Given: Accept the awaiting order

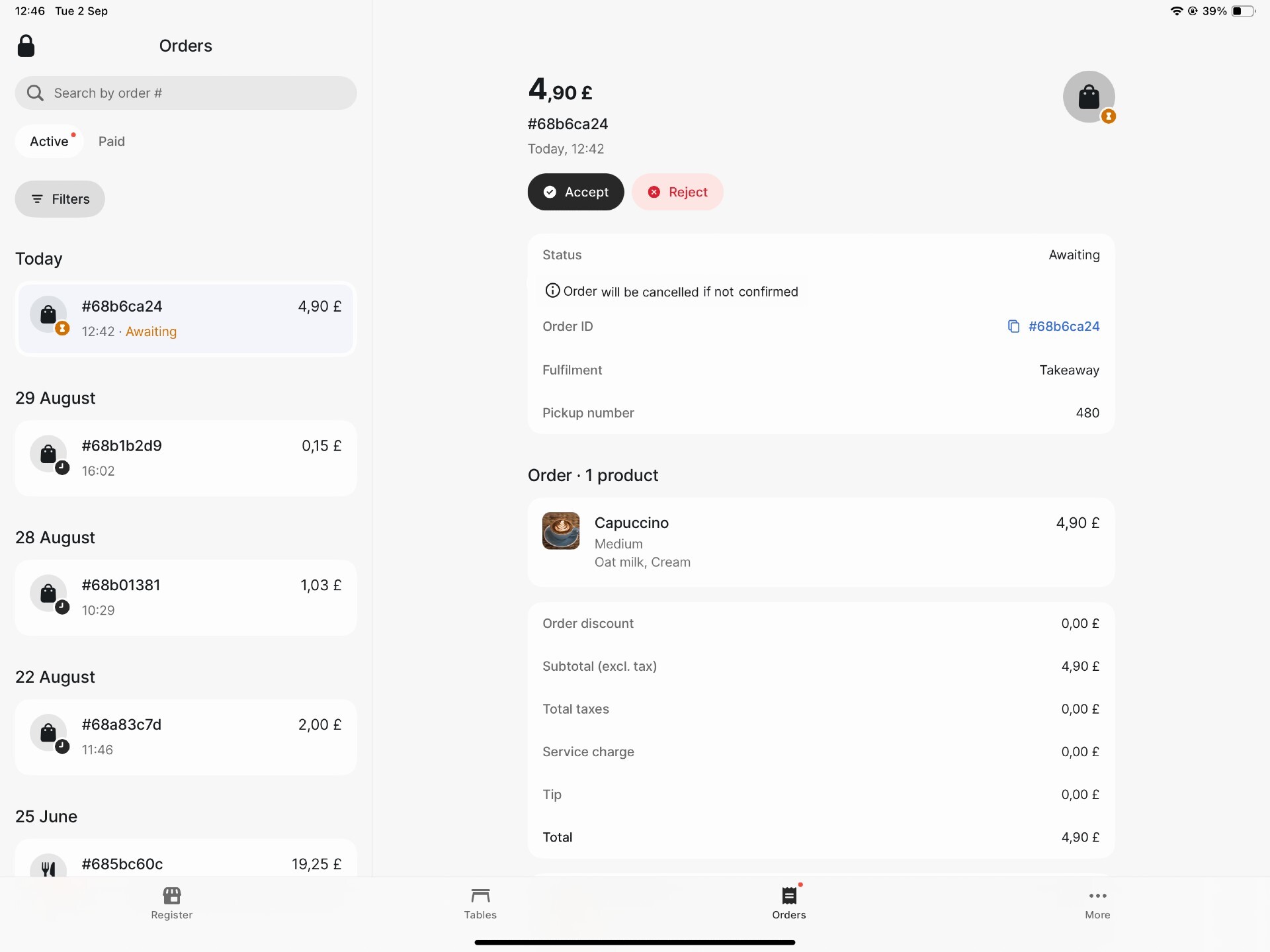Looking at the screenshot, I should pos(575,192).
